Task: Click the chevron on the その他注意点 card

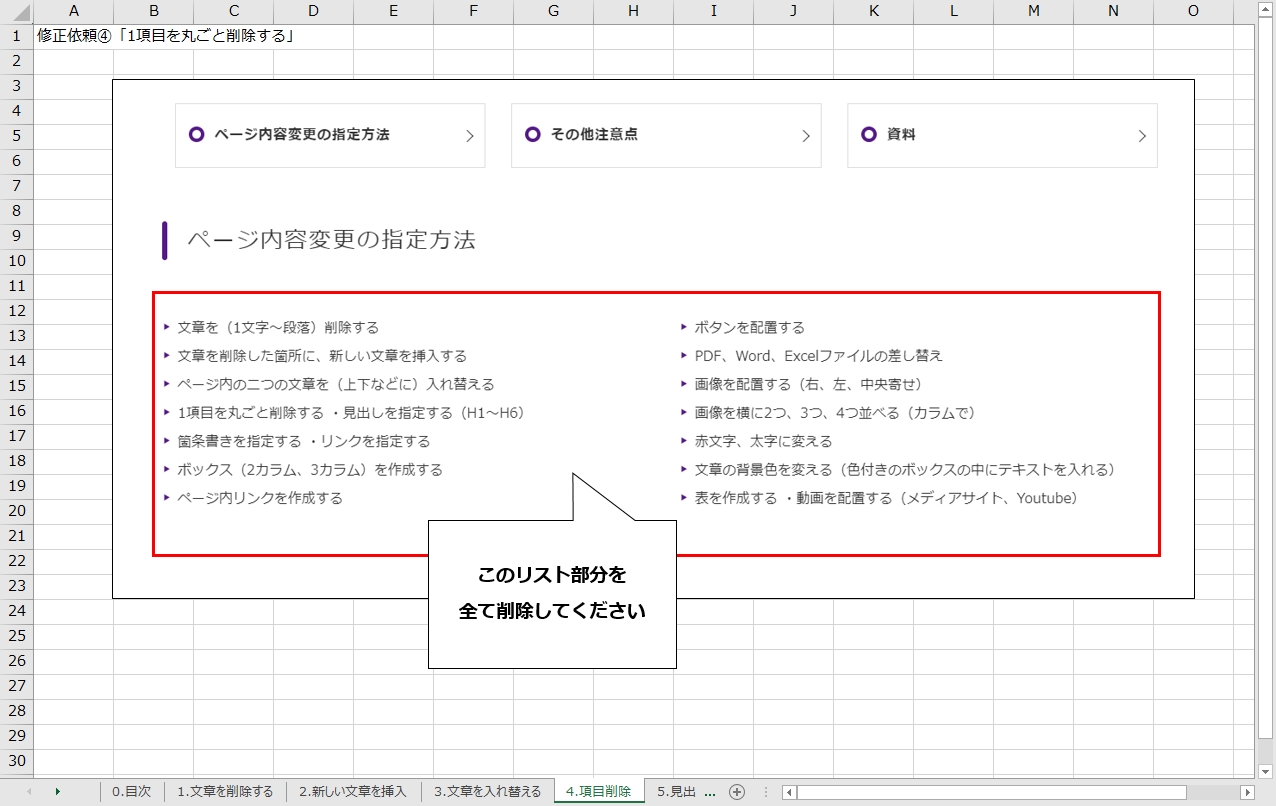Action: (x=806, y=136)
